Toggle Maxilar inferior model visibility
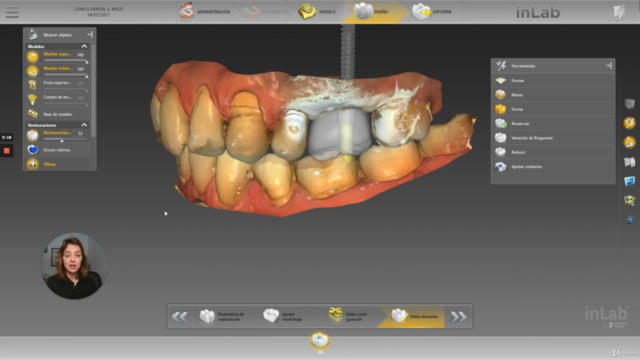640x360 pixels. [x=33, y=71]
